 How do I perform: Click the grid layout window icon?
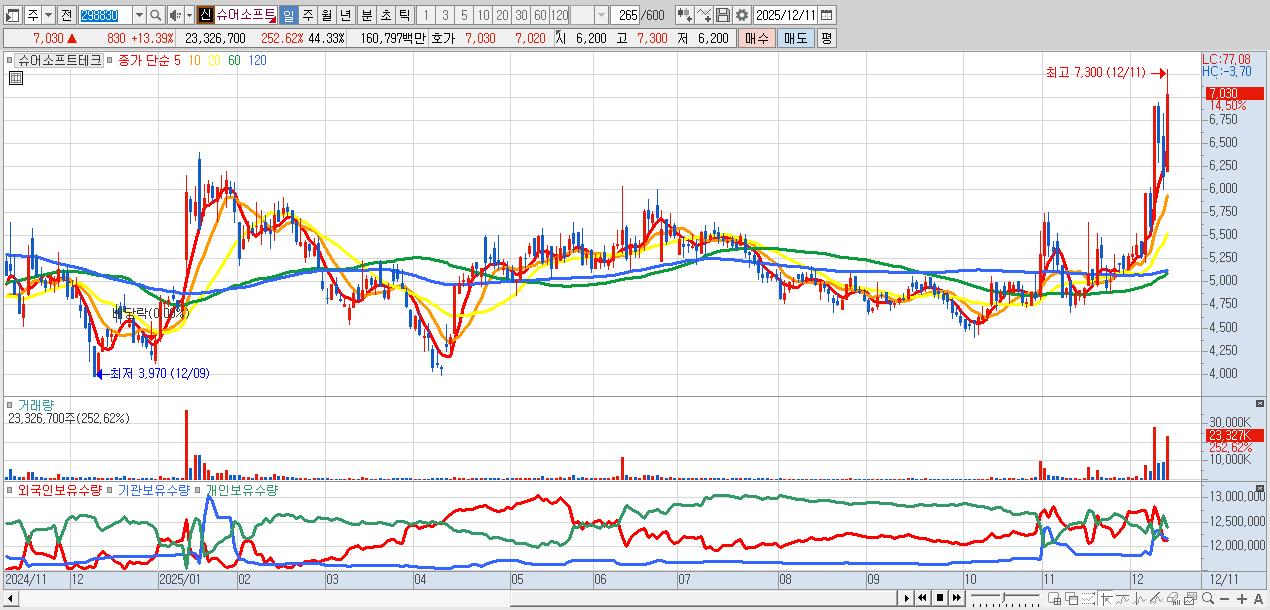1055,598
